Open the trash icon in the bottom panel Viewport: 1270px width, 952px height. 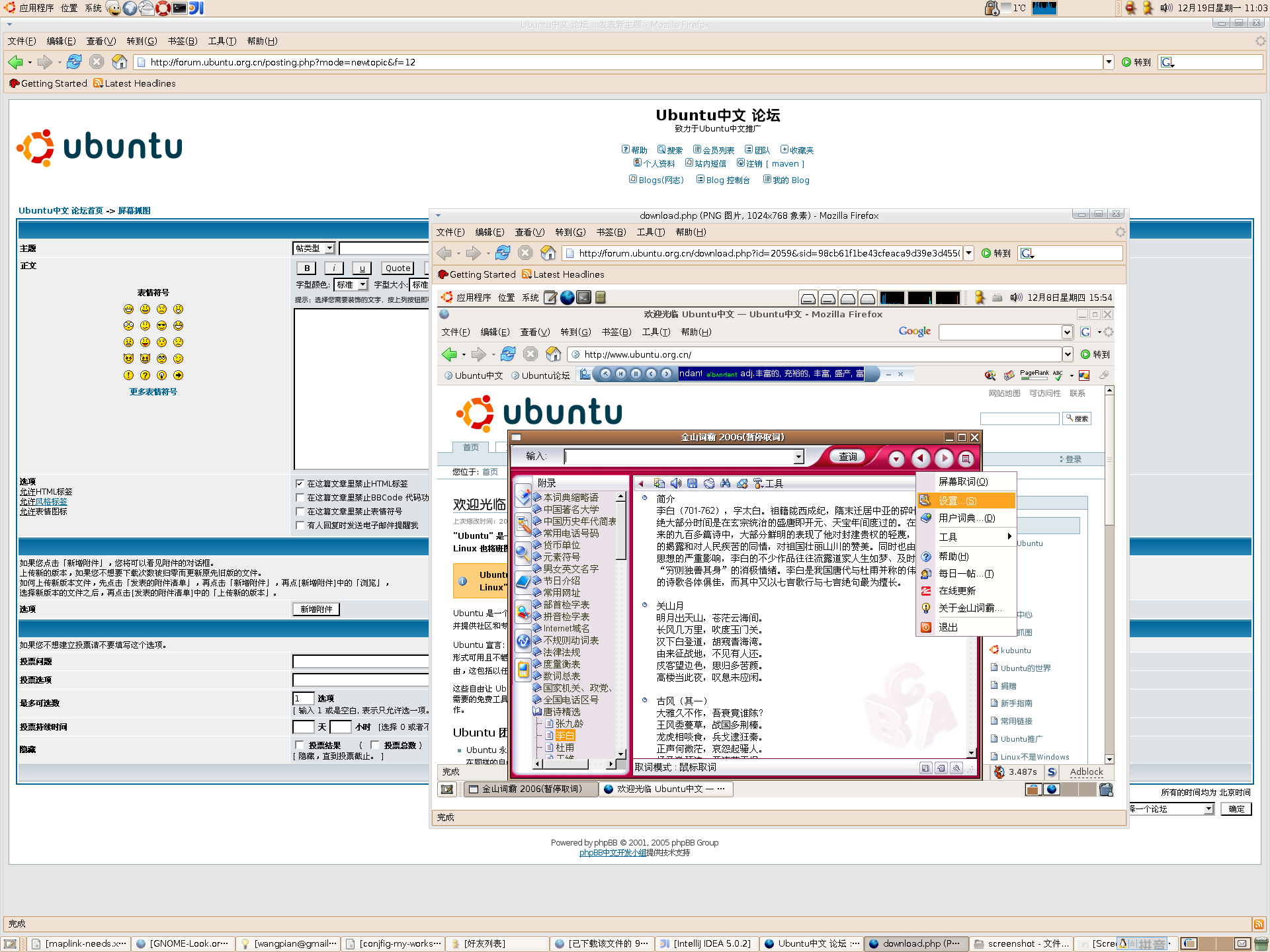[x=1261, y=943]
